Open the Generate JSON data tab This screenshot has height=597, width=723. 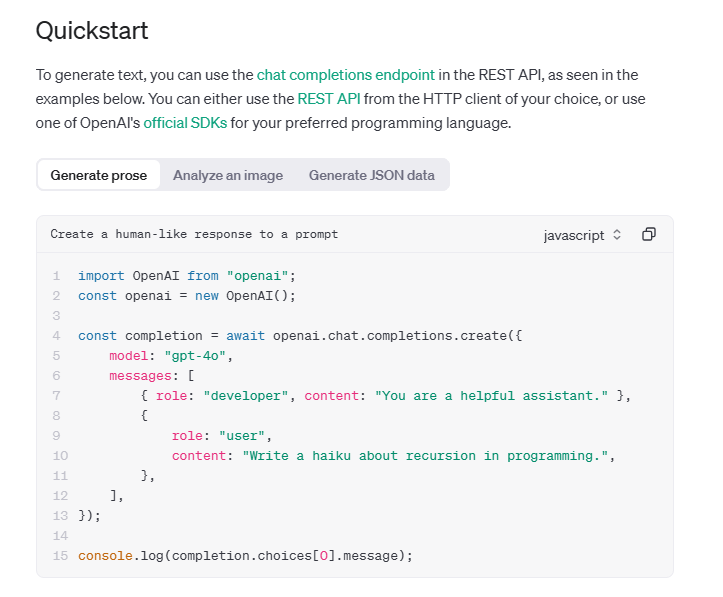coord(371,175)
